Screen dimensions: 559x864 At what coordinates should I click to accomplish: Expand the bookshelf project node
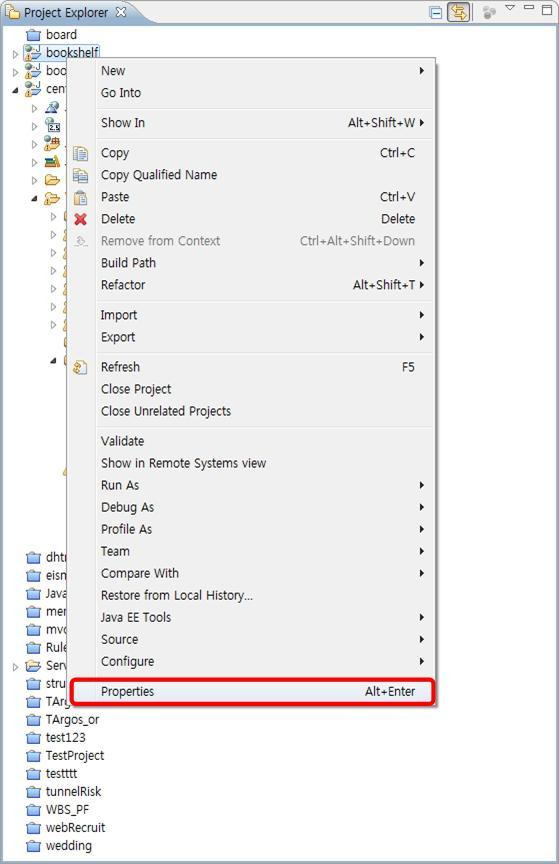pos(15,54)
